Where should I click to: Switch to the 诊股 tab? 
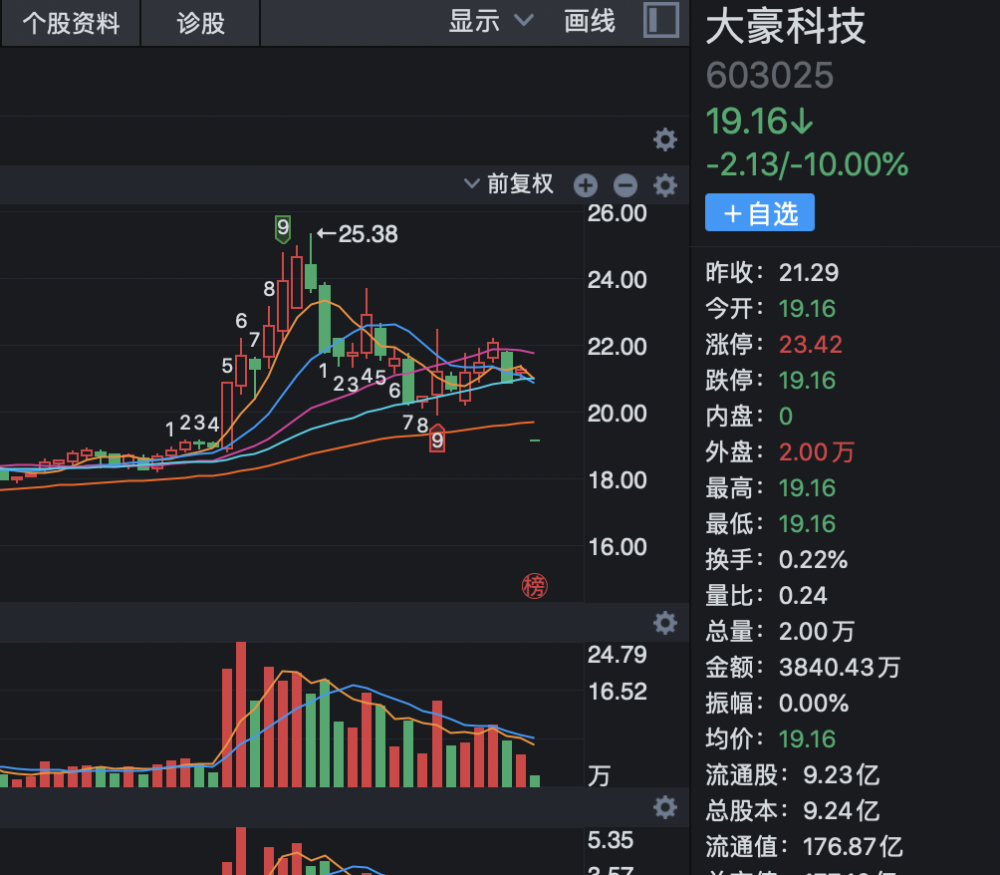coord(201,23)
